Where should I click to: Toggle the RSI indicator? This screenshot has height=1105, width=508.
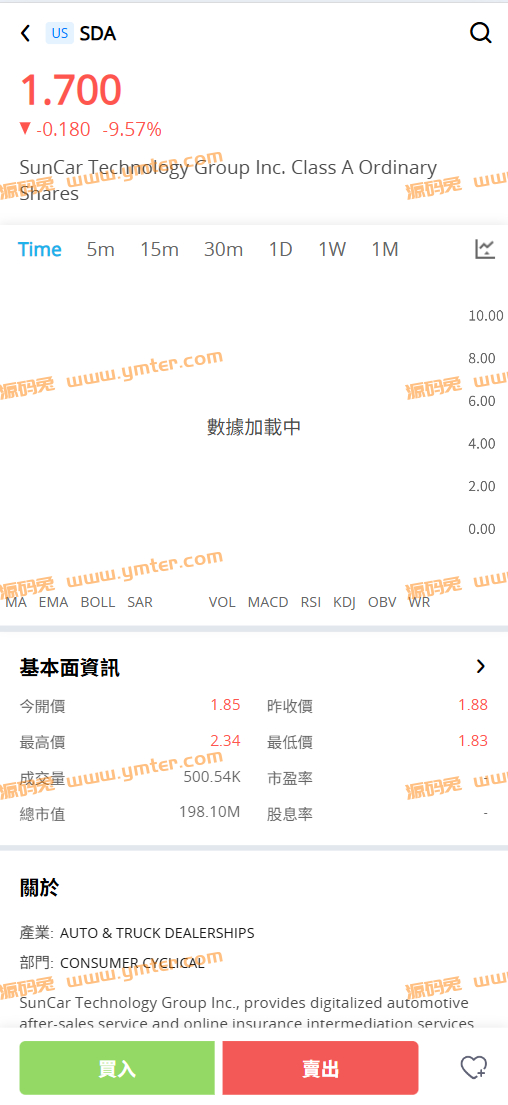(x=311, y=603)
